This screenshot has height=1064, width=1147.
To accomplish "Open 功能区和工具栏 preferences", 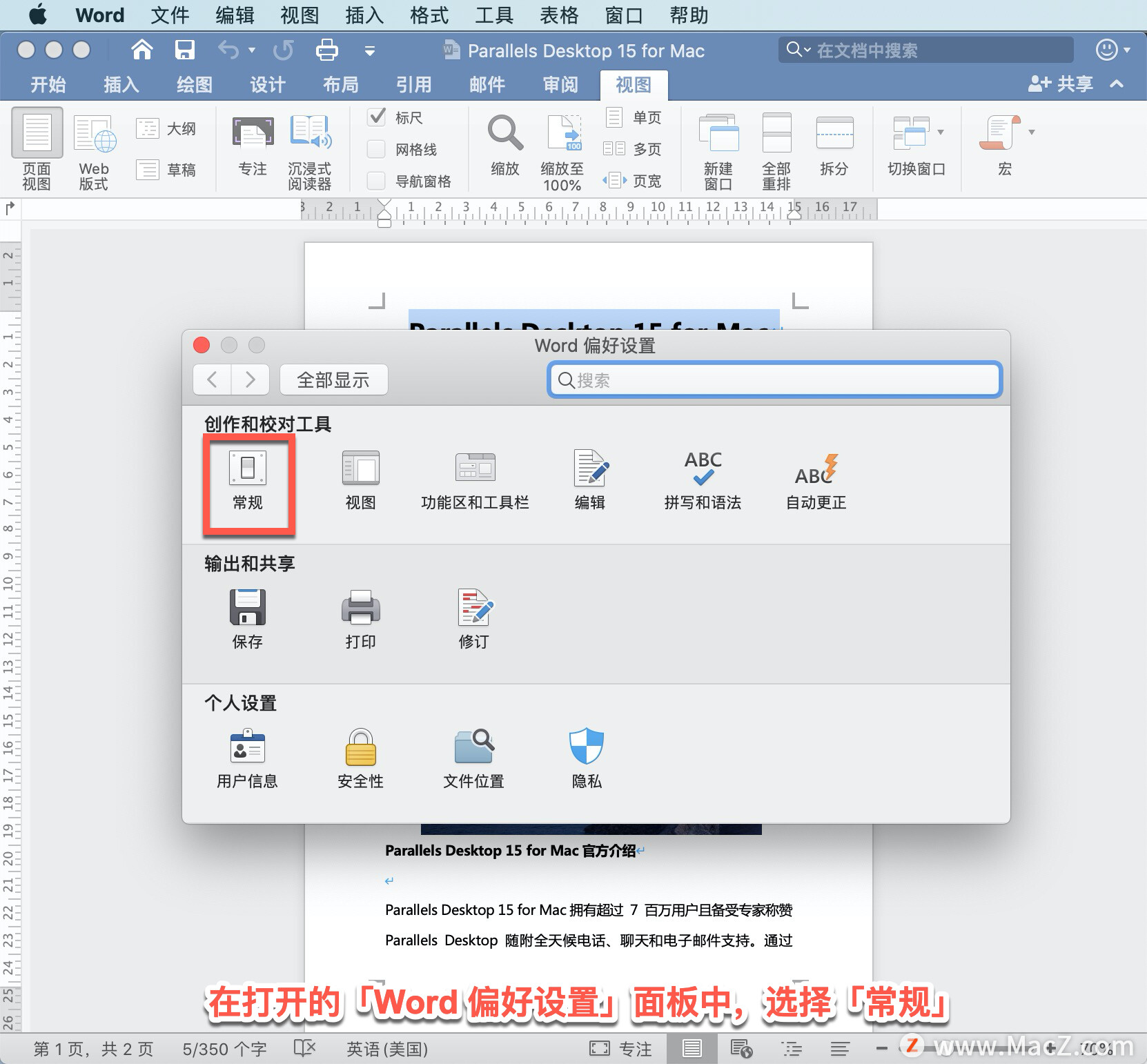I will point(475,481).
